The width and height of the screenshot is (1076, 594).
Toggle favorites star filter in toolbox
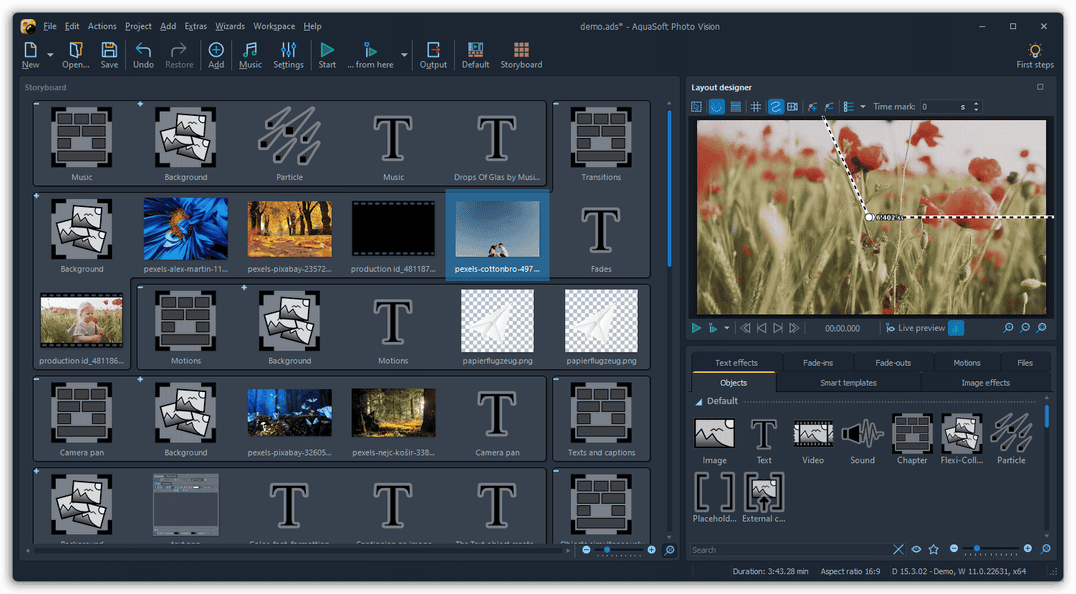pyautogui.click(x=933, y=549)
